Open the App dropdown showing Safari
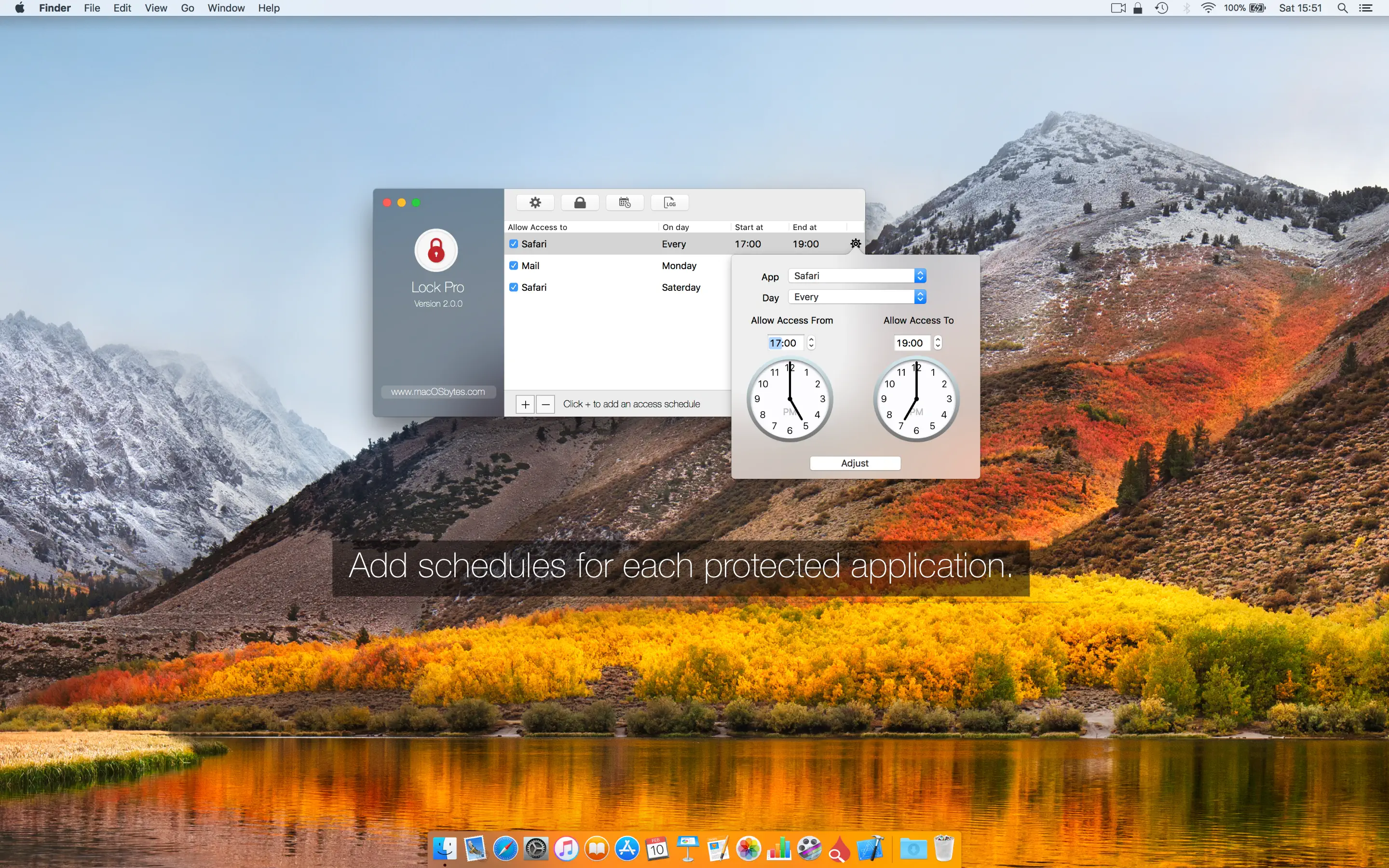The width and height of the screenshot is (1389, 868). coord(857,276)
